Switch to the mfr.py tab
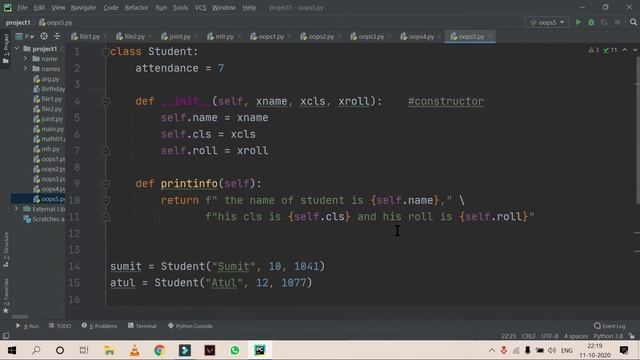 tap(224, 36)
